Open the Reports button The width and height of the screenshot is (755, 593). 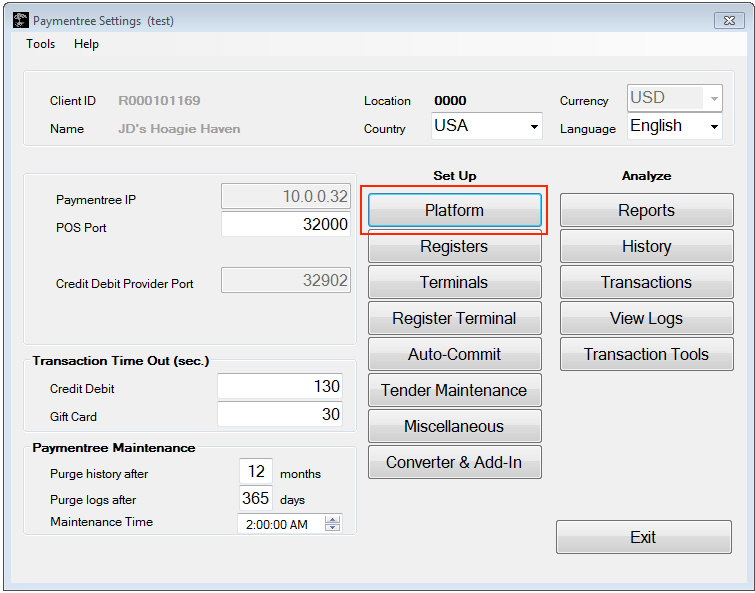[646, 210]
